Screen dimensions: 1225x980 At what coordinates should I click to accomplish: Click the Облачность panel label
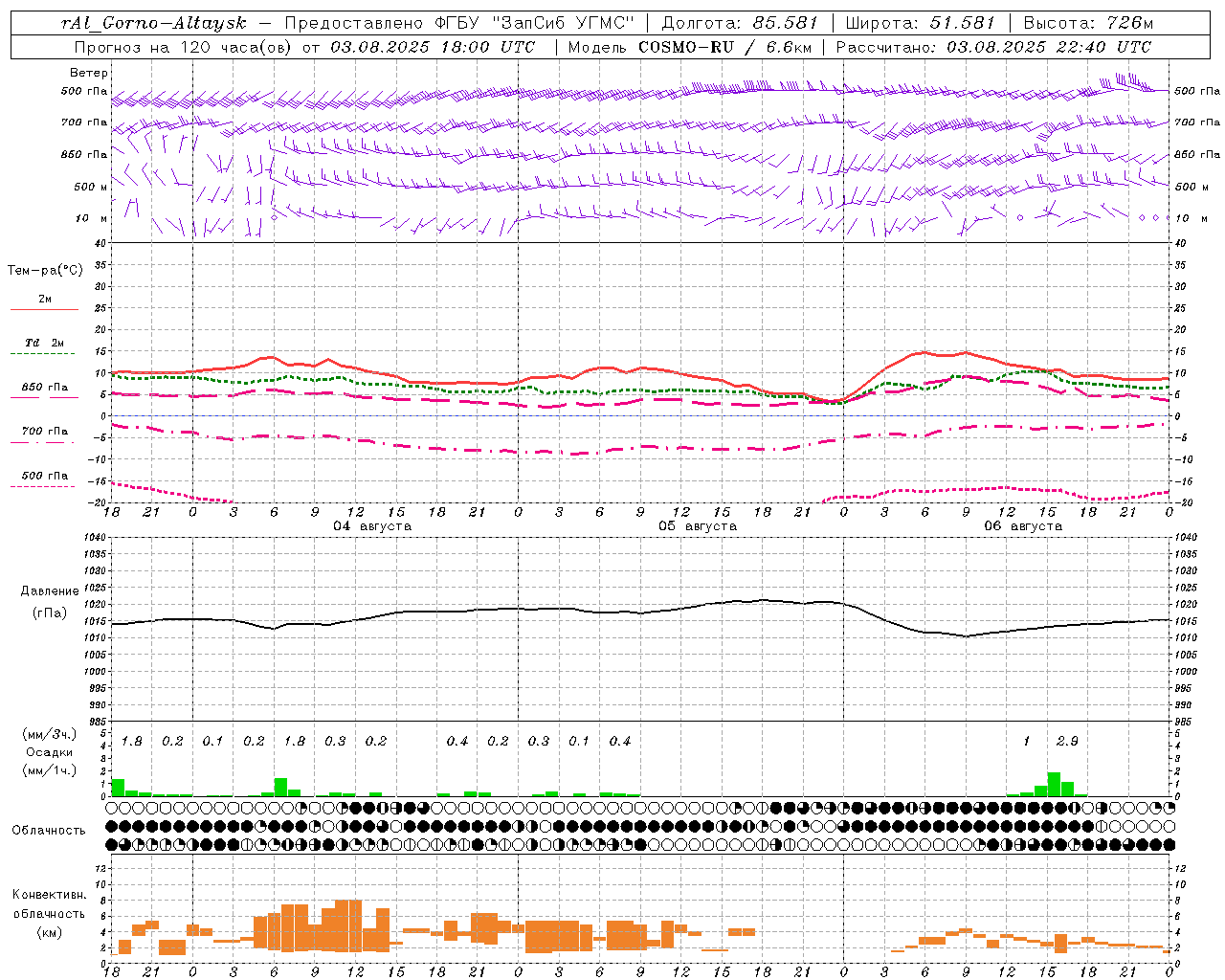click(49, 831)
